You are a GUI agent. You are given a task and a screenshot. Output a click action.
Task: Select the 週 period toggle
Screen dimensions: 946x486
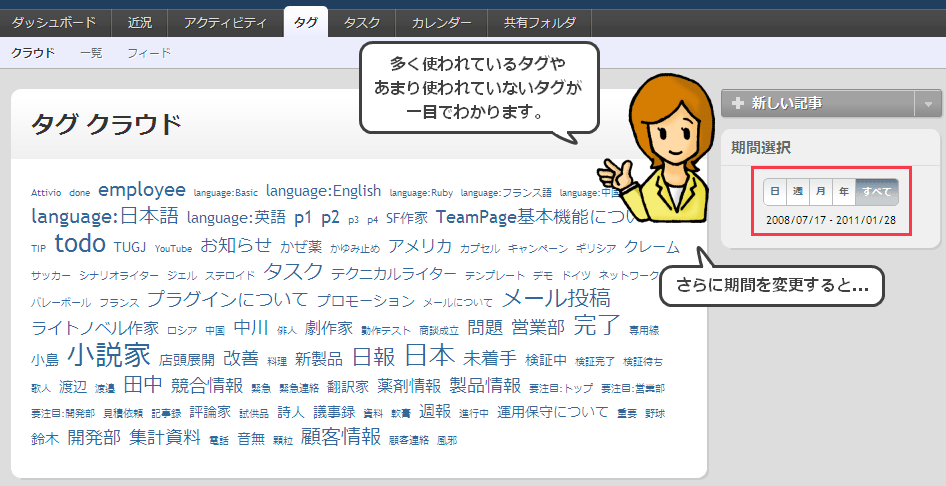[x=797, y=191]
